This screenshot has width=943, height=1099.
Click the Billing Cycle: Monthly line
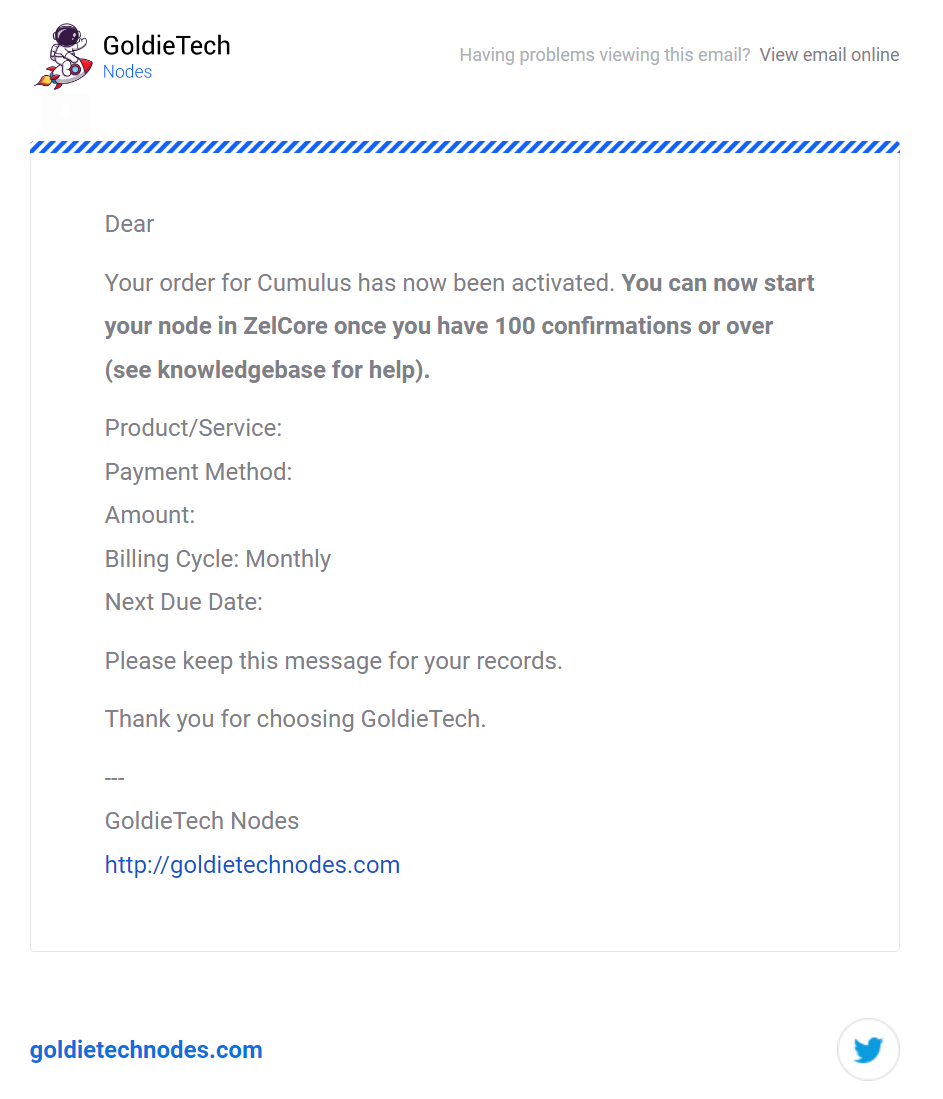coord(217,559)
